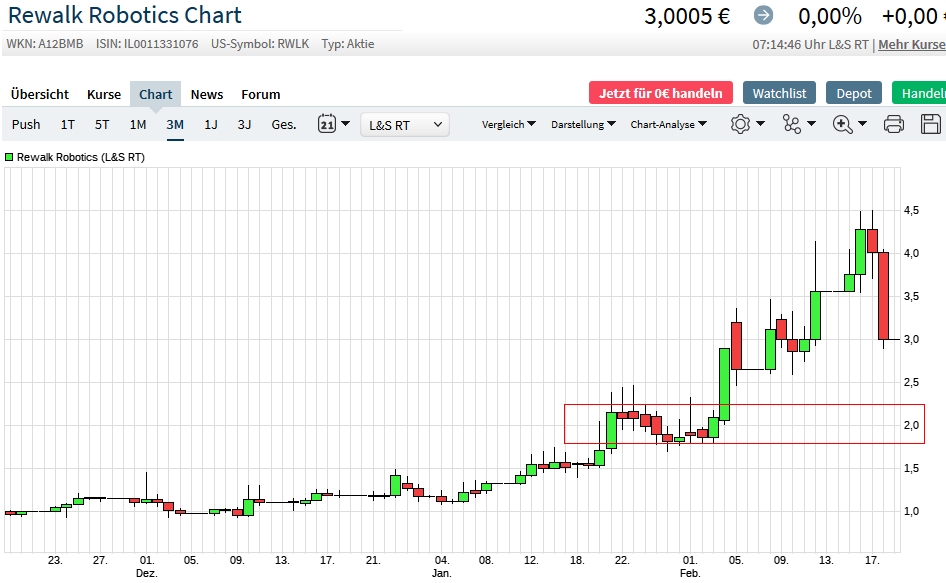The image size is (946, 583).
Task: Open the Chart-Analyse dropdown
Action: [x=668, y=124]
